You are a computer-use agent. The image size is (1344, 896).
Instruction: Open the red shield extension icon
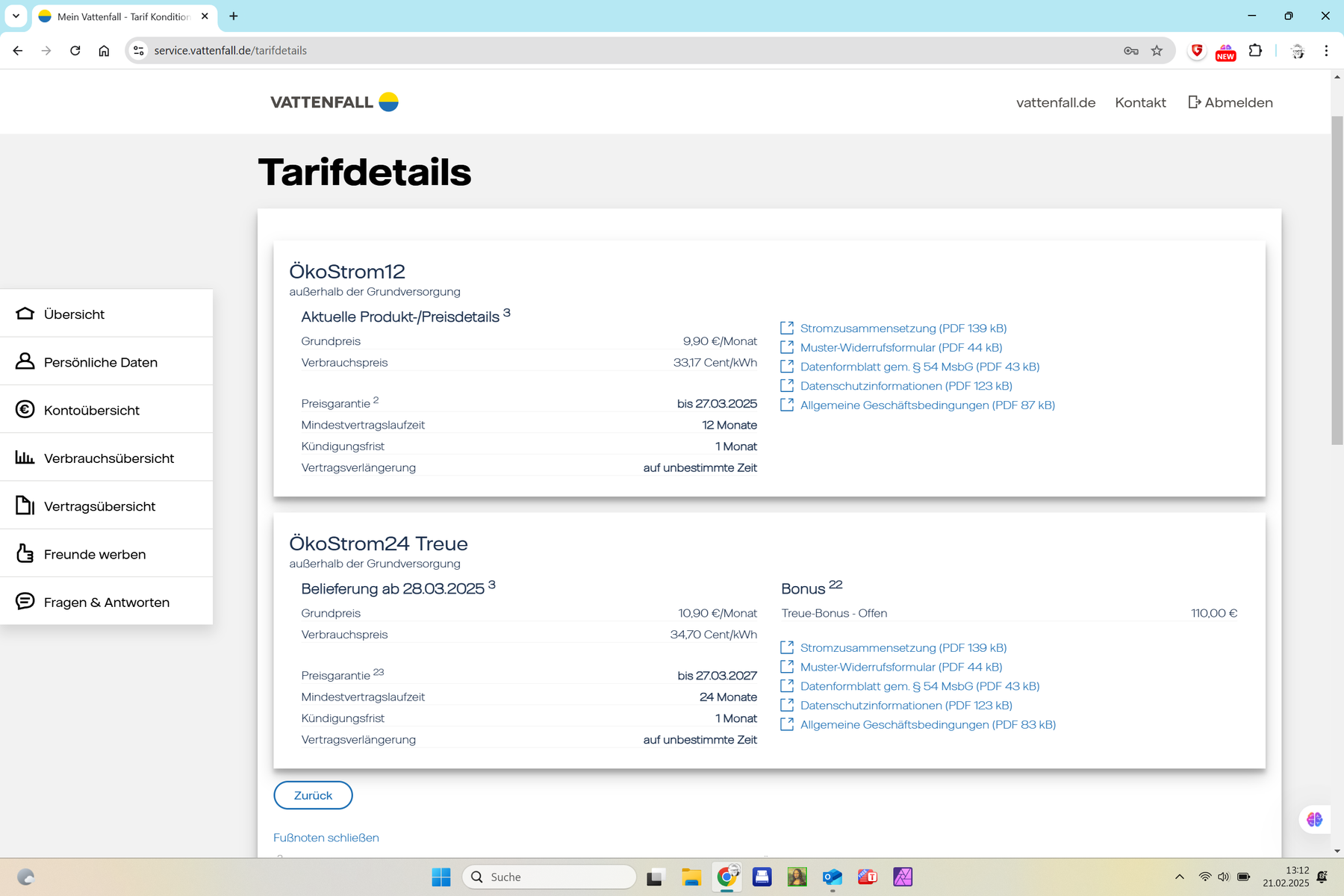pos(1197,51)
